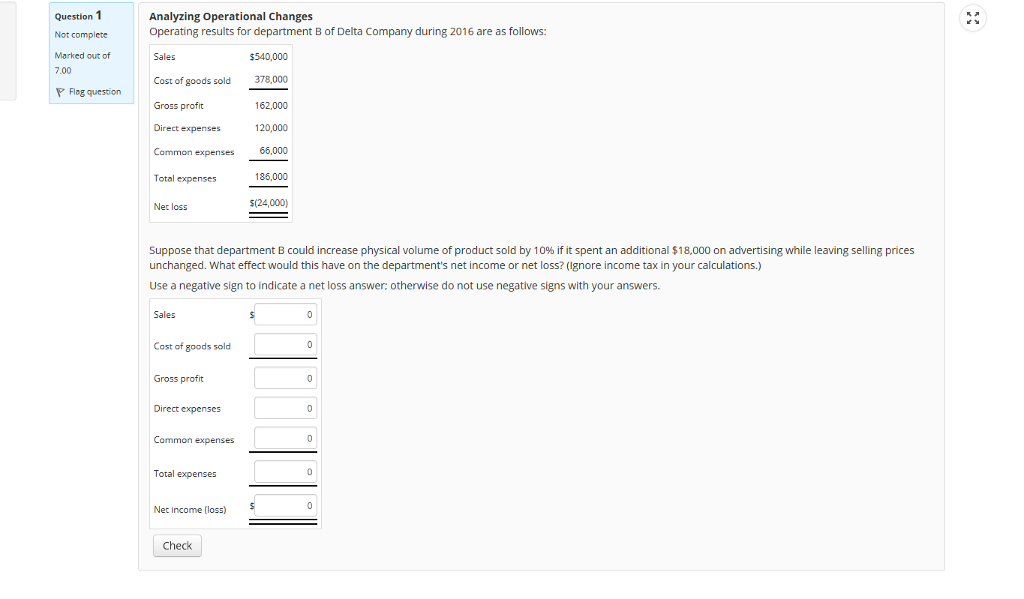This screenshot has width=1024, height=599.
Task: Click the Net income (loss) answer field
Action: click(x=285, y=505)
